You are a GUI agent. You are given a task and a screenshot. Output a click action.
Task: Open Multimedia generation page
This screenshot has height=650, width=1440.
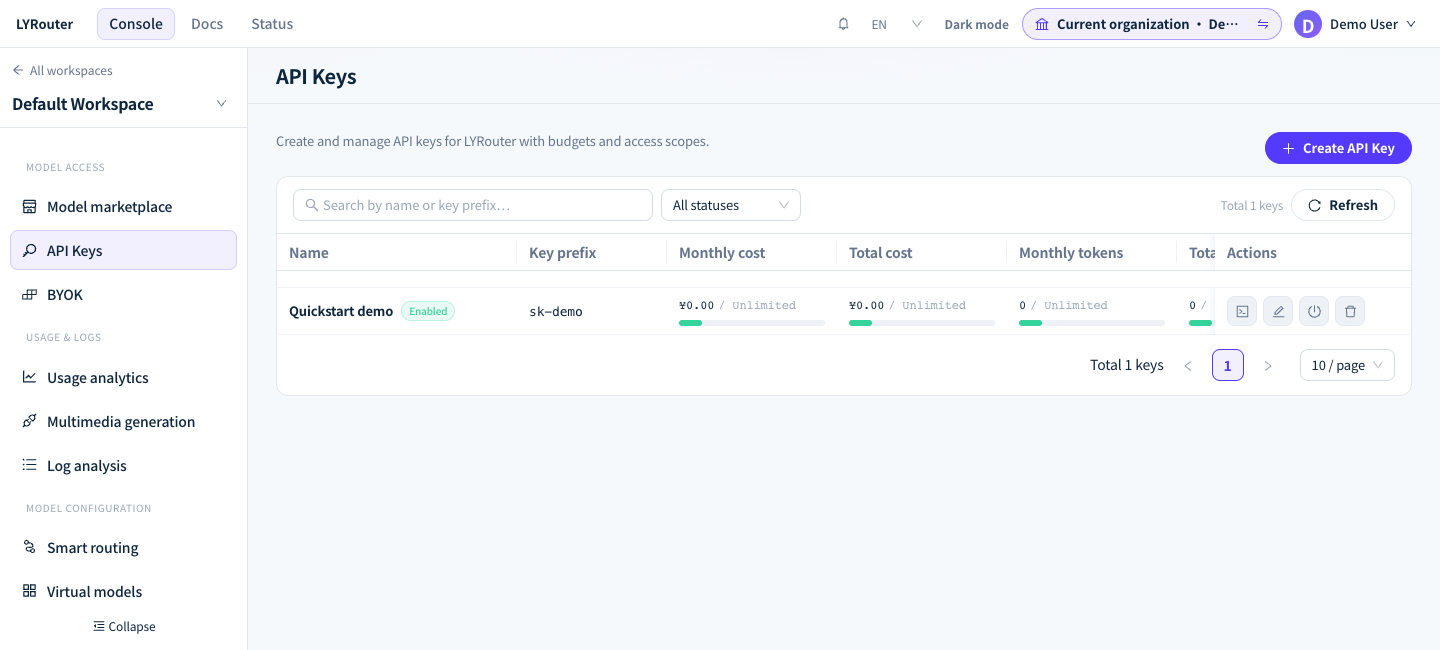[x=123, y=422]
